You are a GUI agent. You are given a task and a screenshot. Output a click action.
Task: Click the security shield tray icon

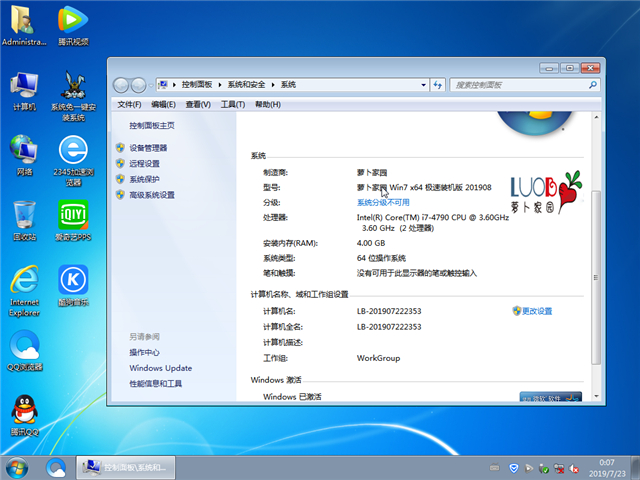(513, 468)
